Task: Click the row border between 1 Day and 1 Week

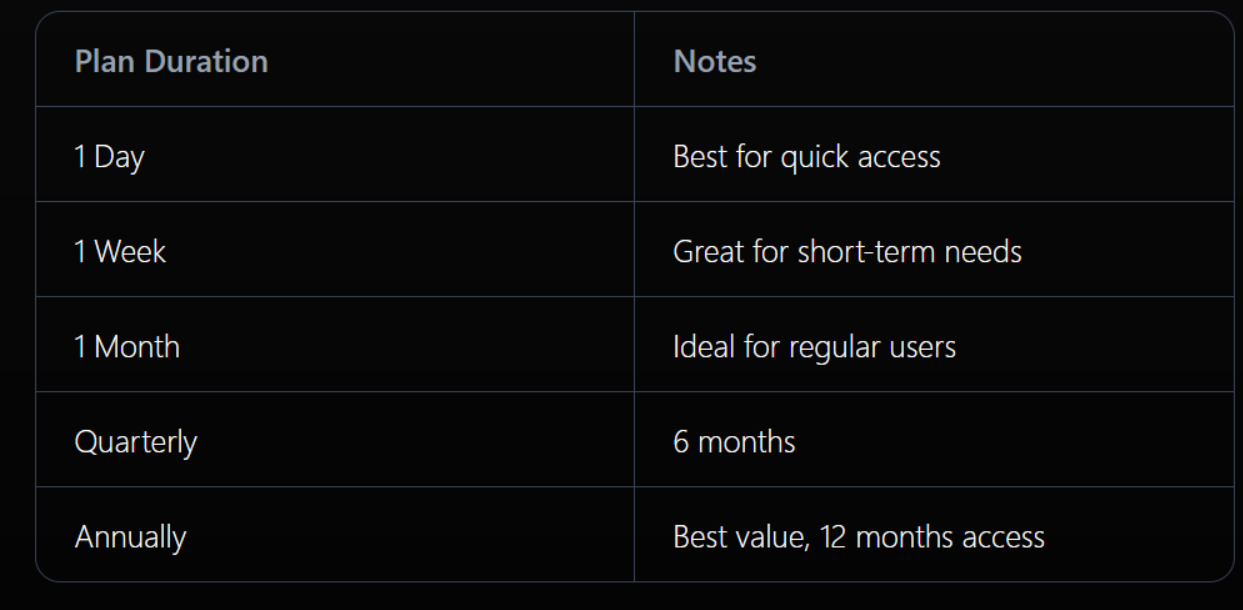Action: click(400, 202)
